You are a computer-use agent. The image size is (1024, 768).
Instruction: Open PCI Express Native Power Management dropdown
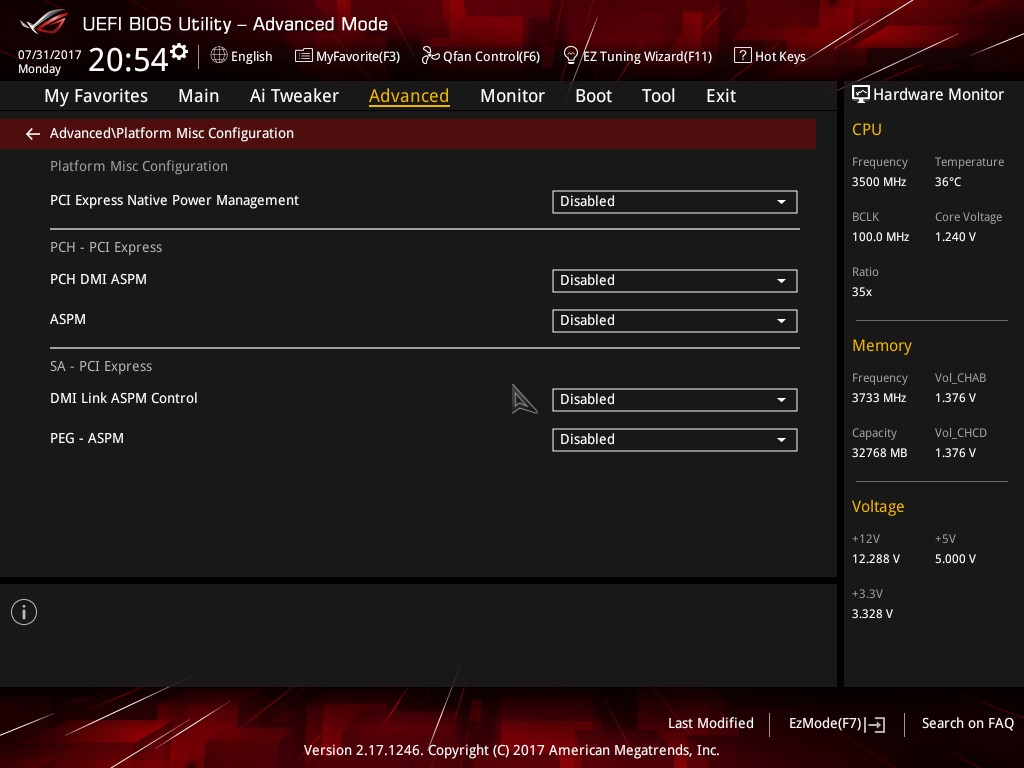[675, 202]
